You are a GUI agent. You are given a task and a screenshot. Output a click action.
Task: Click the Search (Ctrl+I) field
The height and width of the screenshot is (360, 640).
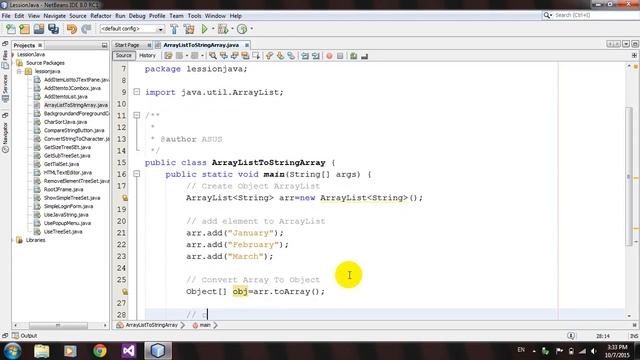(590, 15)
